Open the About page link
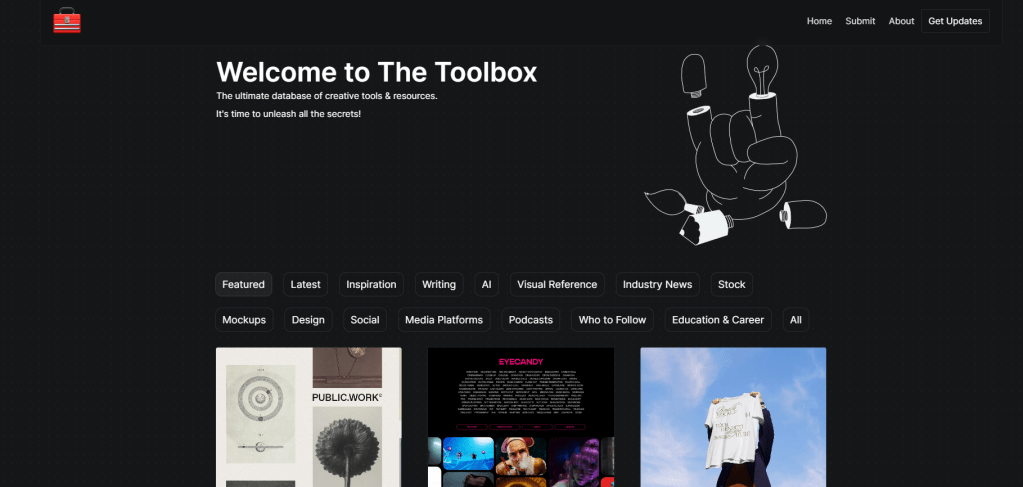Screen dimensions: 1023x487 901,21
